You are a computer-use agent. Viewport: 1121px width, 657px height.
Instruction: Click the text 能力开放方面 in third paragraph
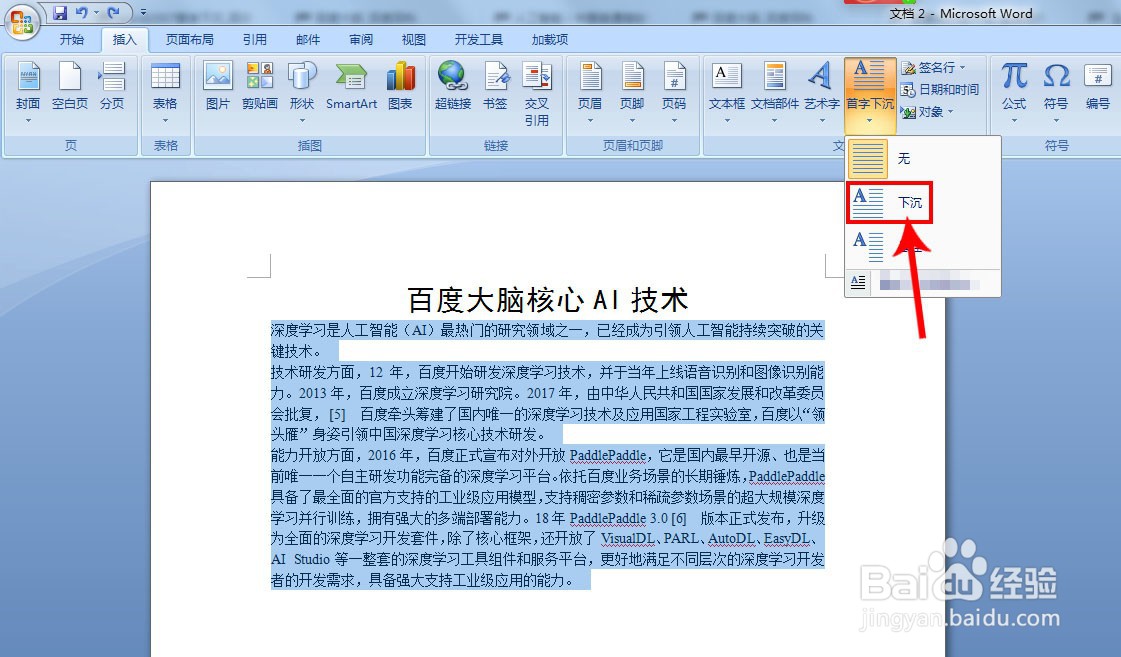tap(312, 455)
